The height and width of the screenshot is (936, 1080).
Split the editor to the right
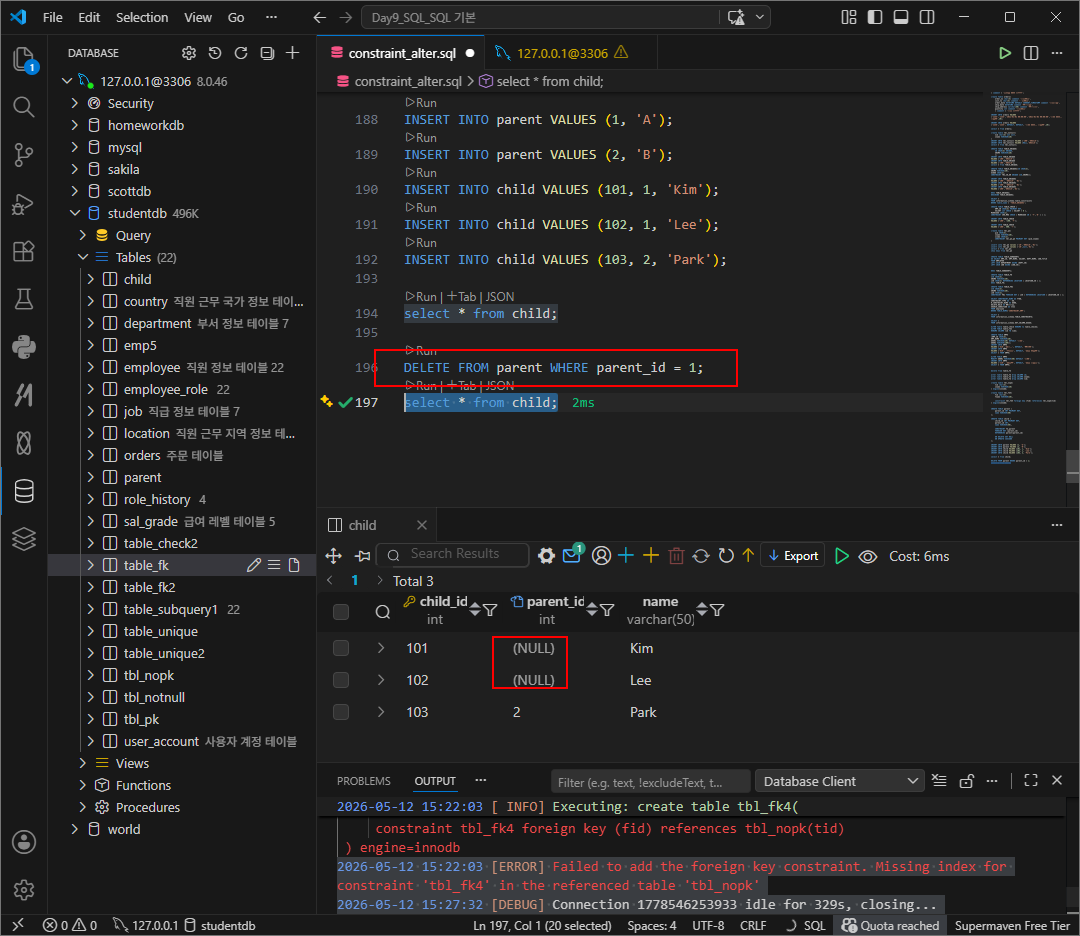tap(1031, 53)
